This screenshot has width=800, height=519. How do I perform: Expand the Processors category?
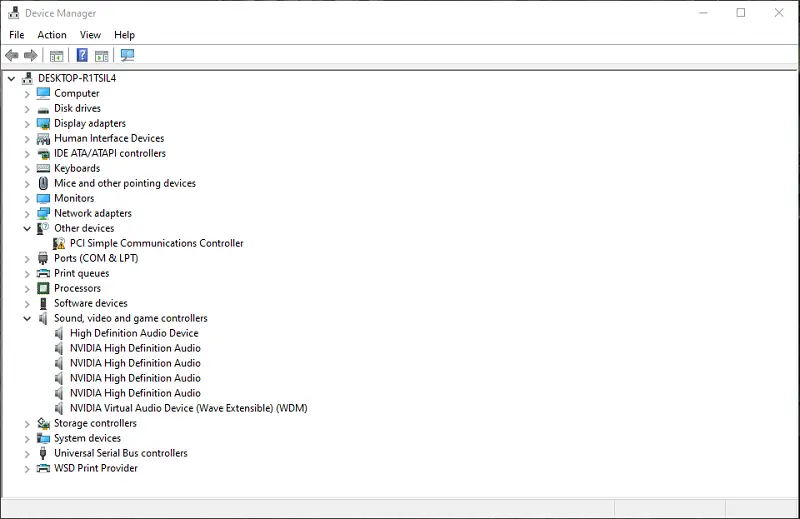pyautogui.click(x=27, y=289)
